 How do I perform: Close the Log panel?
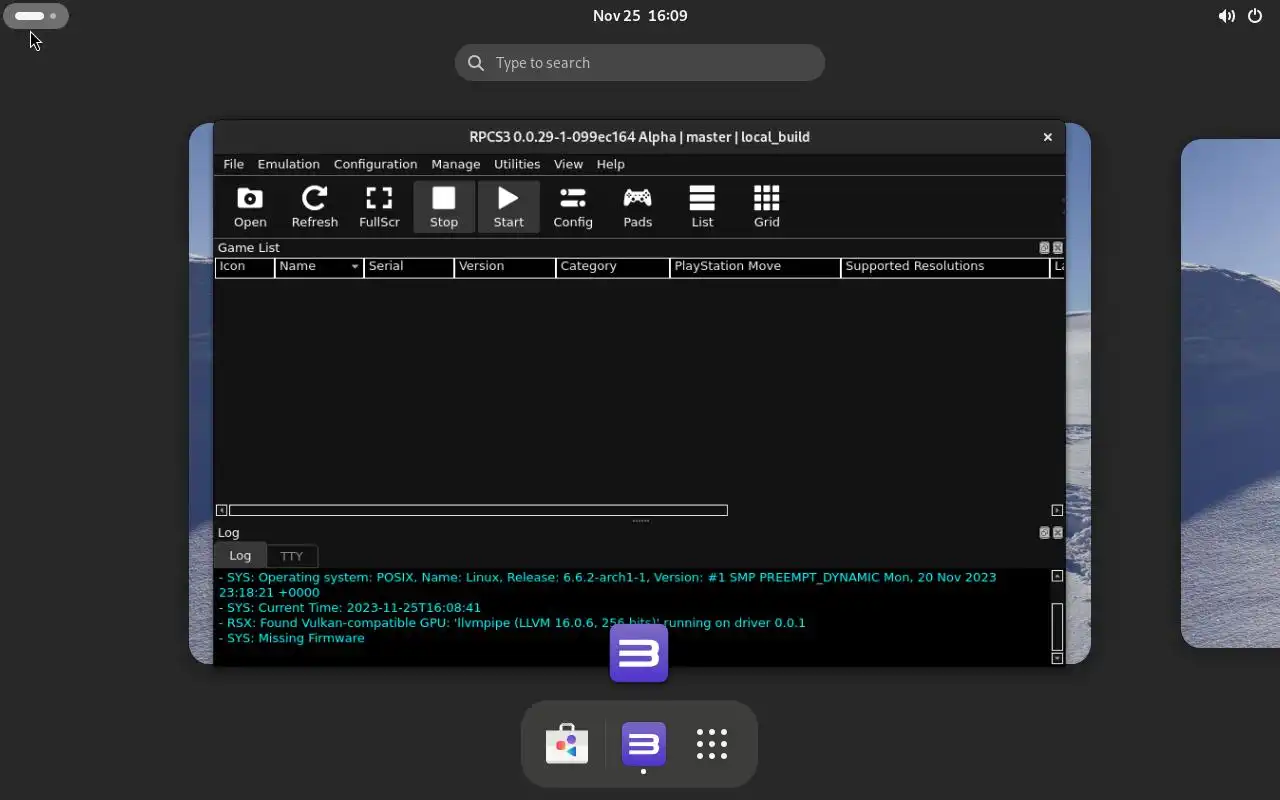(x=1058, y=533)
